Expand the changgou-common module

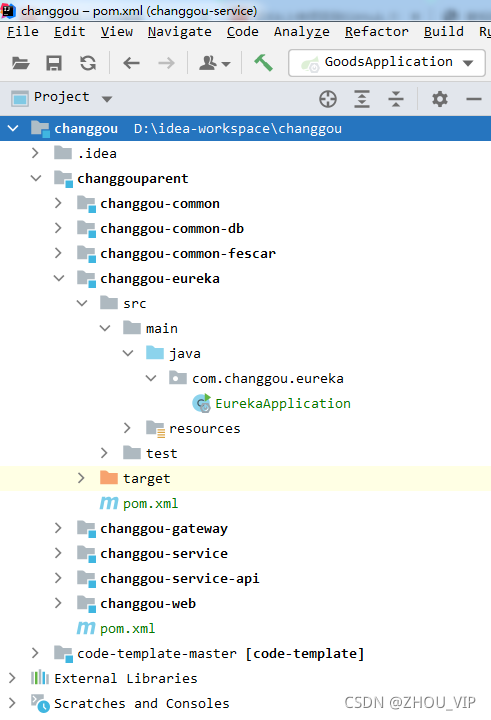pos(58,203)
